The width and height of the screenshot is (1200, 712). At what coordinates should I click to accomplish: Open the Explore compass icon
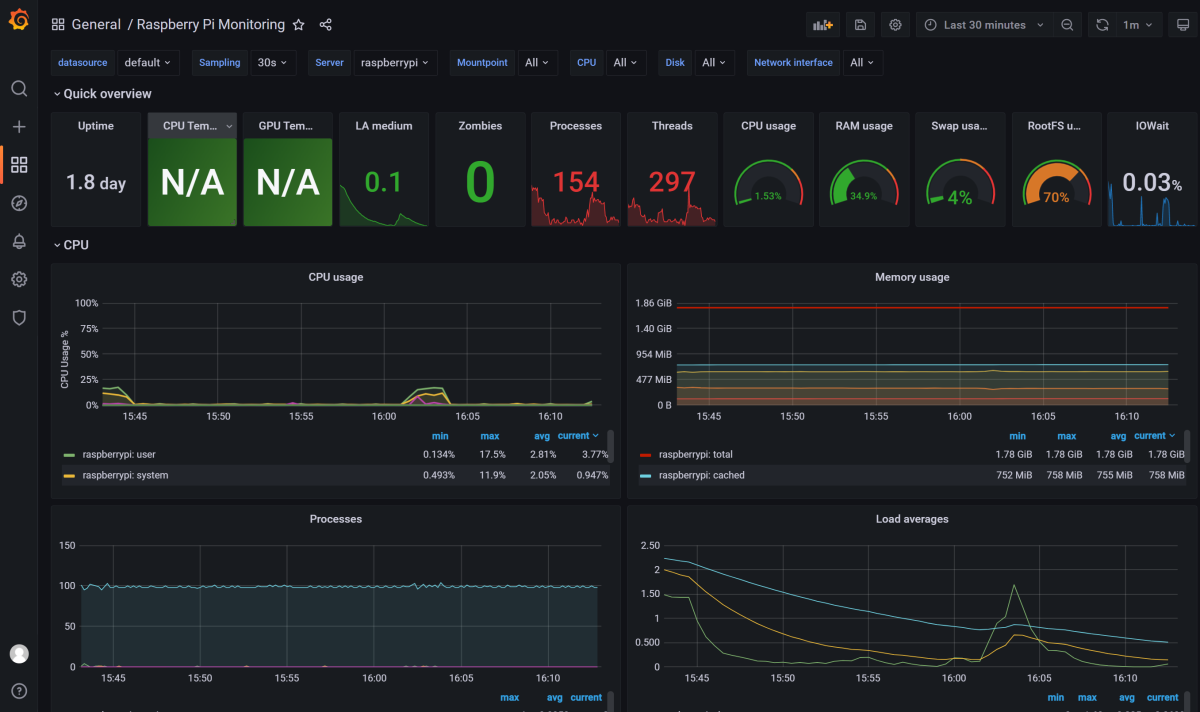click(x=18, y=203)
